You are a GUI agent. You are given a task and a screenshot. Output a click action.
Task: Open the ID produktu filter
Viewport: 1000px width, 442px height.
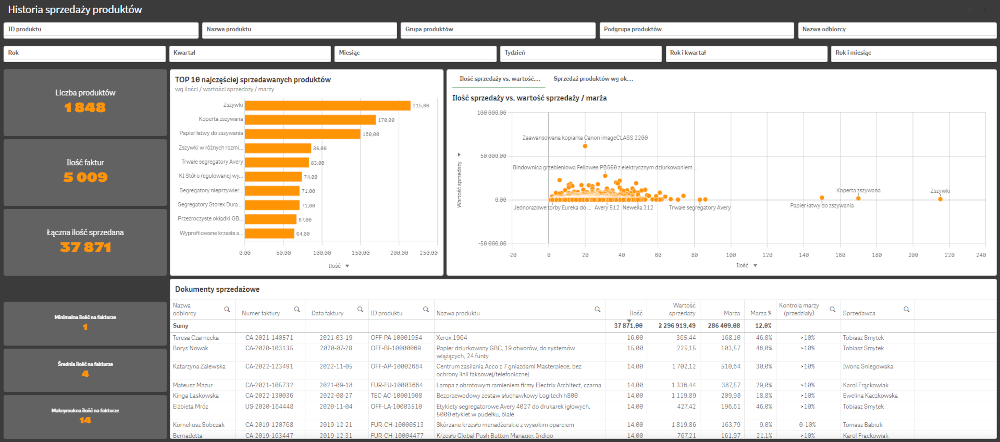click(x=101, y=29)
